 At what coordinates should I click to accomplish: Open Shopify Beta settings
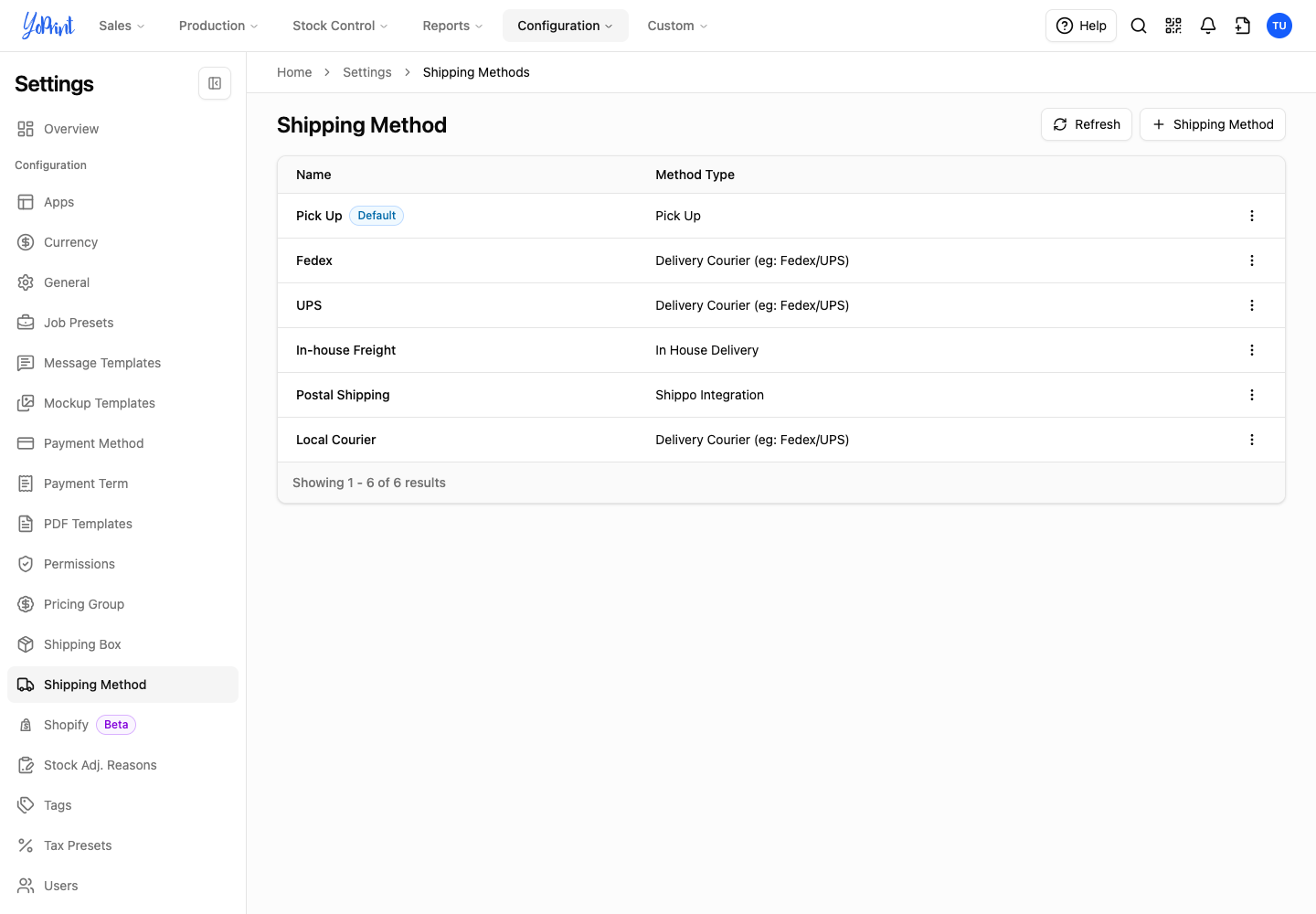(x=122, y=725)
